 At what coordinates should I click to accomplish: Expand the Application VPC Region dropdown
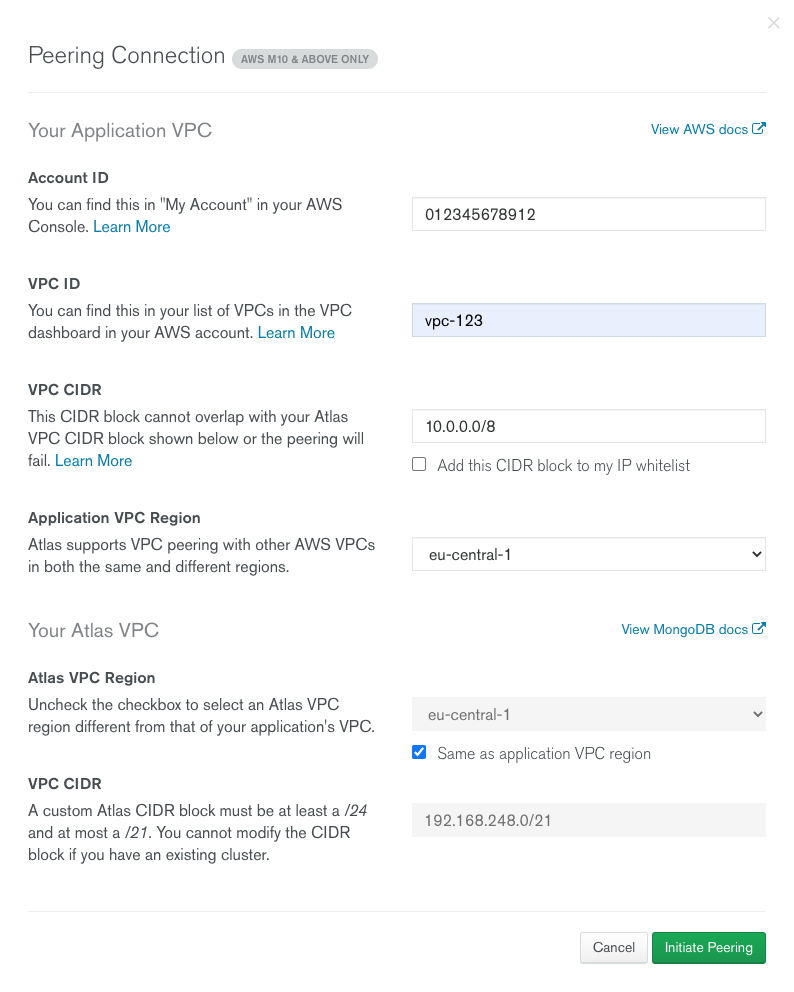click(x=588, y=554)
